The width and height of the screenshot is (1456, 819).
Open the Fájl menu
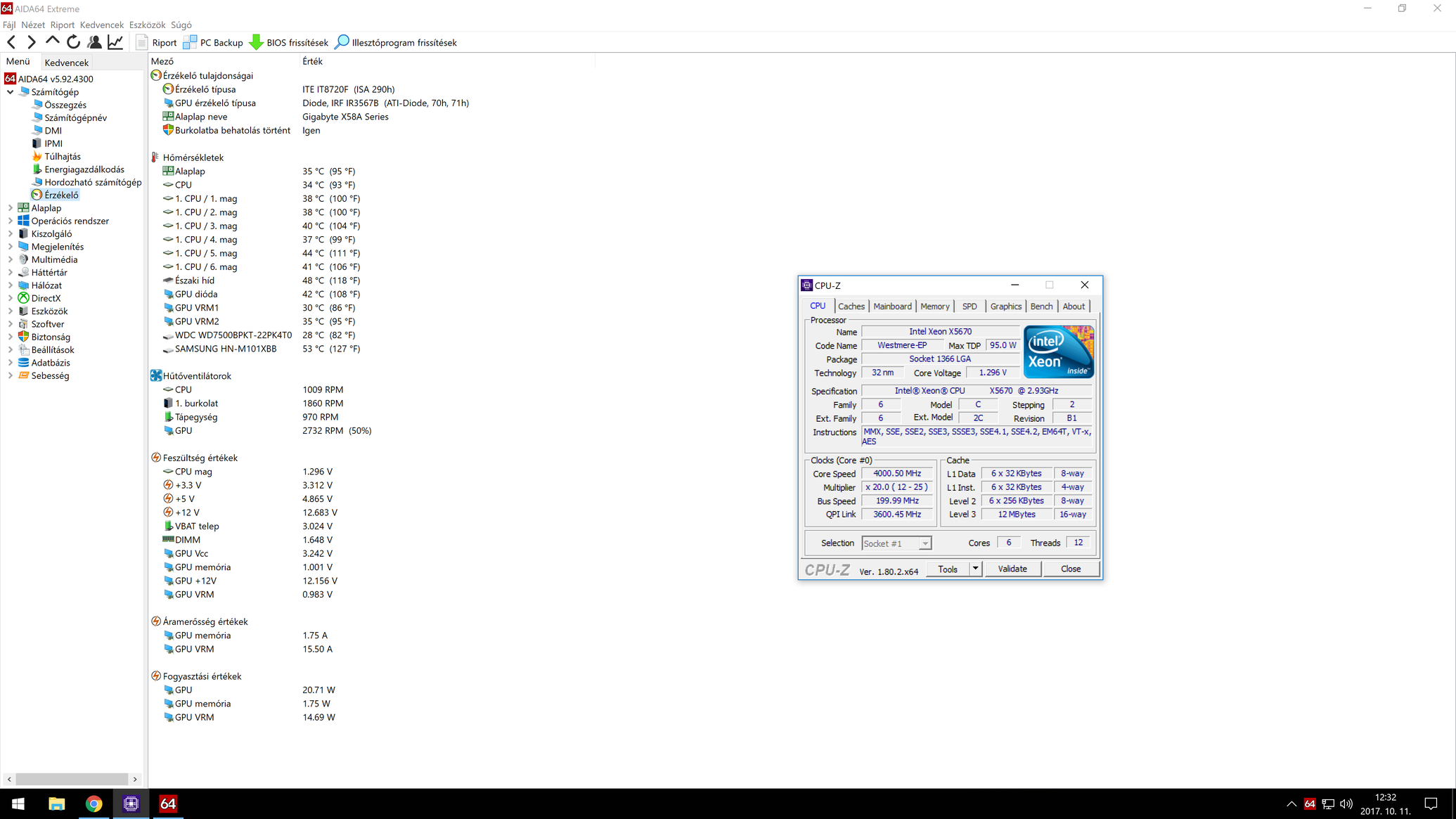pyautogui.click(x=9, y=25)
